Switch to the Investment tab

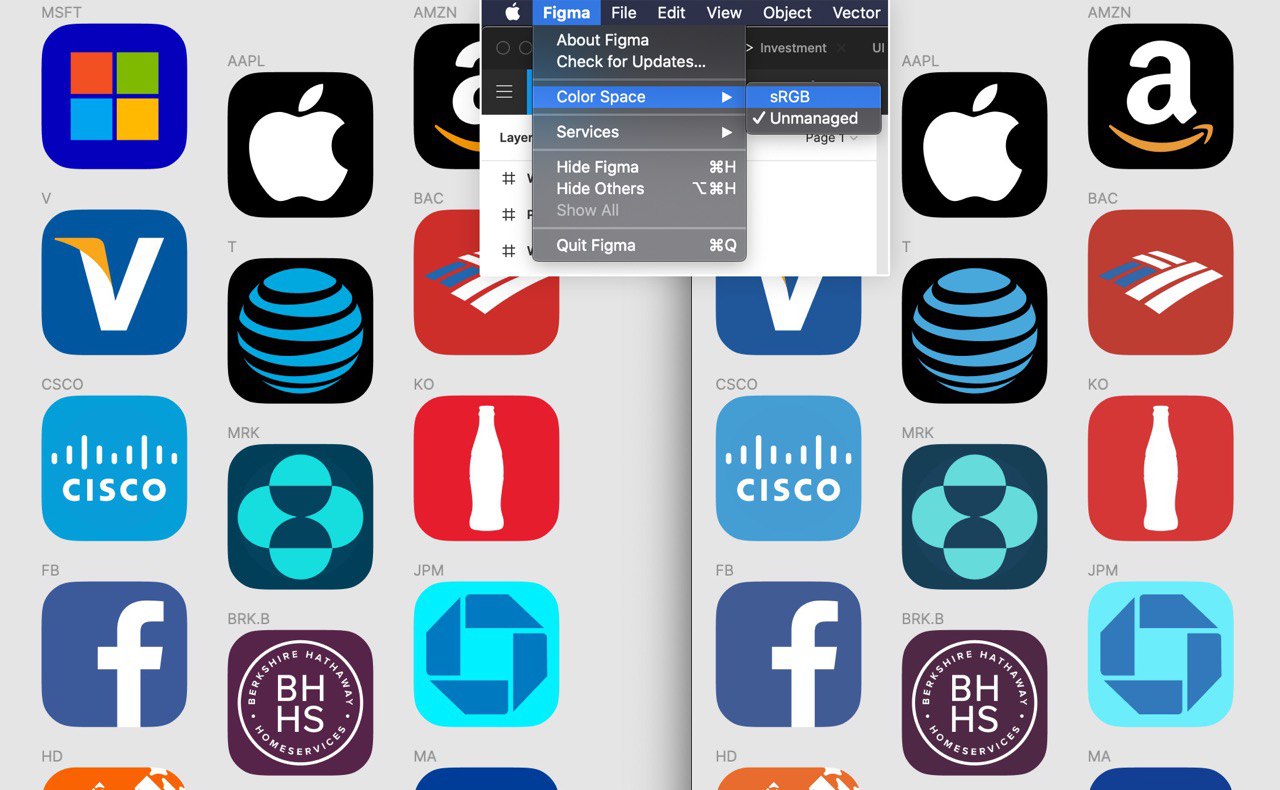793,48
